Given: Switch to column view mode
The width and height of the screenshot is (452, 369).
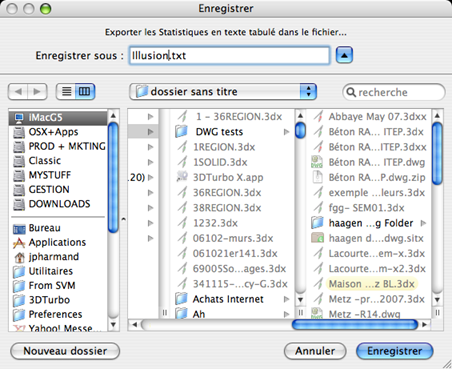Looking at the screenshot, I should tap(85, 91).
